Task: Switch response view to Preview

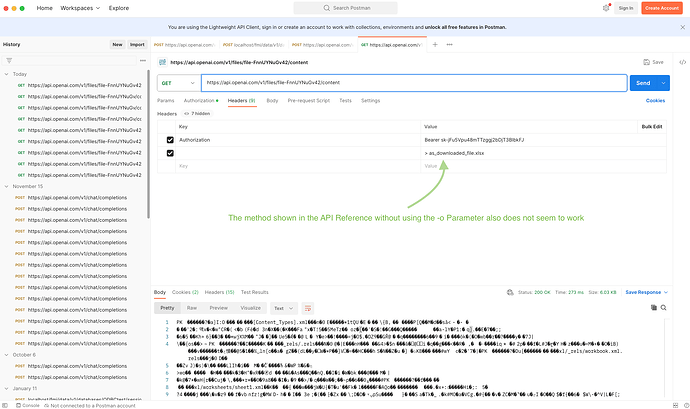Action: pos(219,308)
